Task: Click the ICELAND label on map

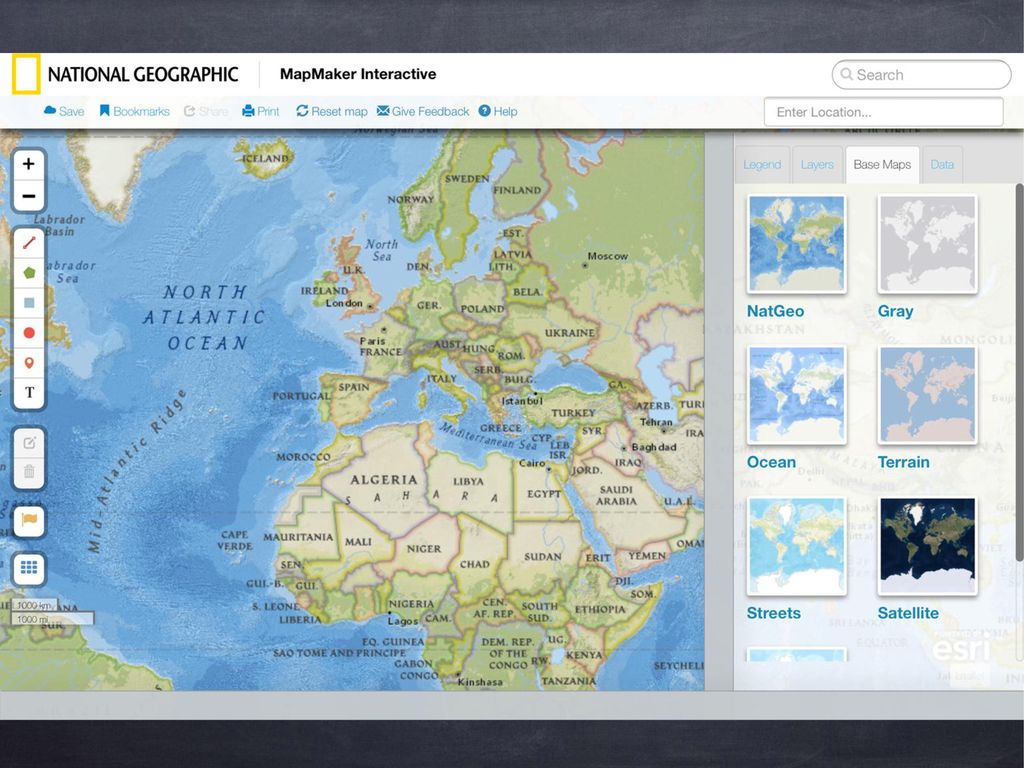Action: (265, 158)
